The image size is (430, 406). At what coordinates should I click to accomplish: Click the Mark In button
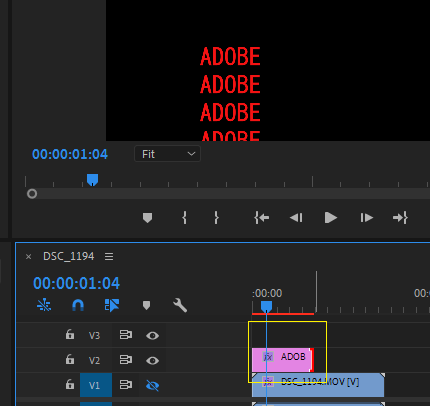pos(184,218)
